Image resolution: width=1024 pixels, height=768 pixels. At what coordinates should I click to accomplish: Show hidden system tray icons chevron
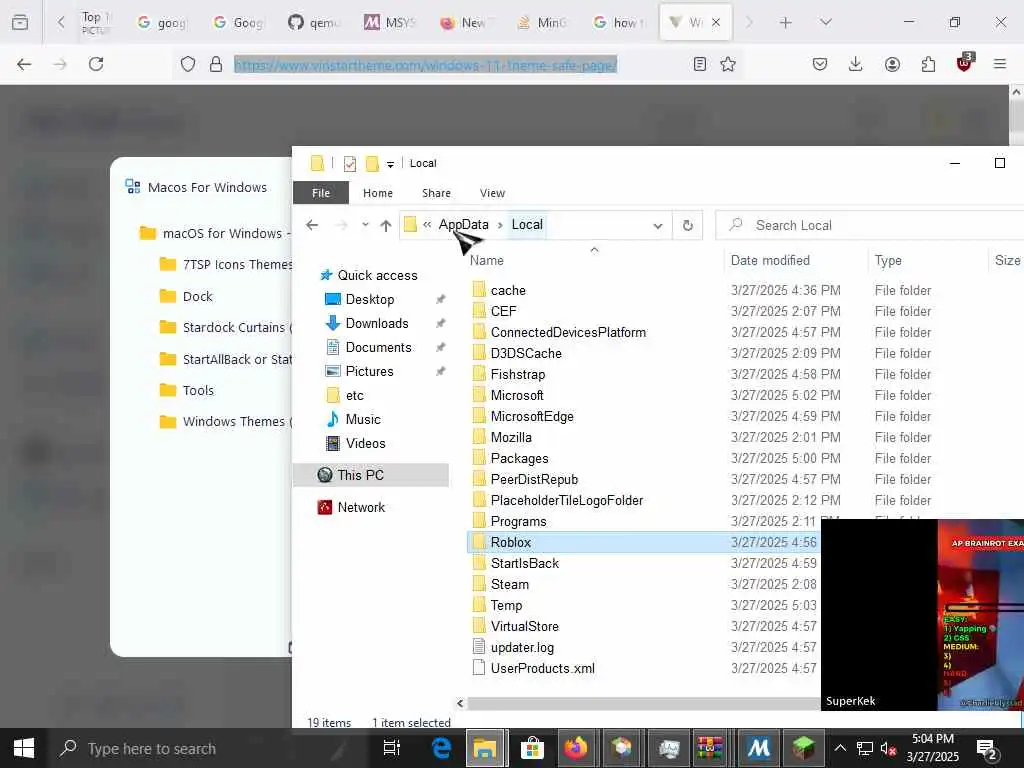click(x=840, y=748)
